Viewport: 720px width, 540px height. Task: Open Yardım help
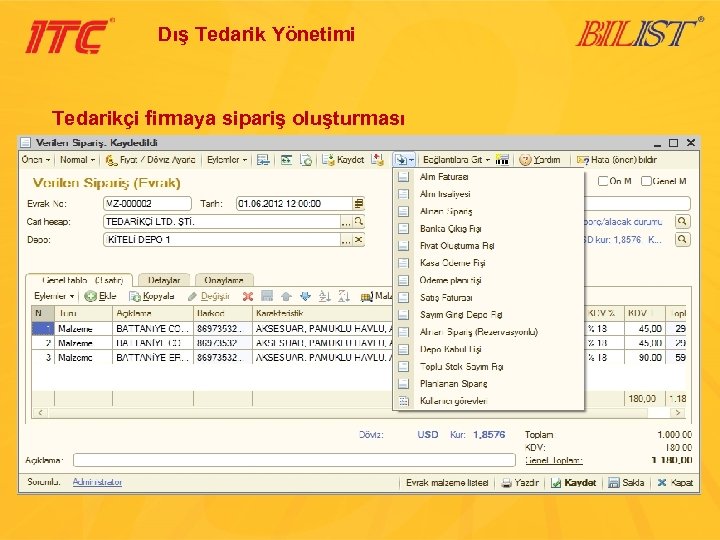tap(540, 160)
